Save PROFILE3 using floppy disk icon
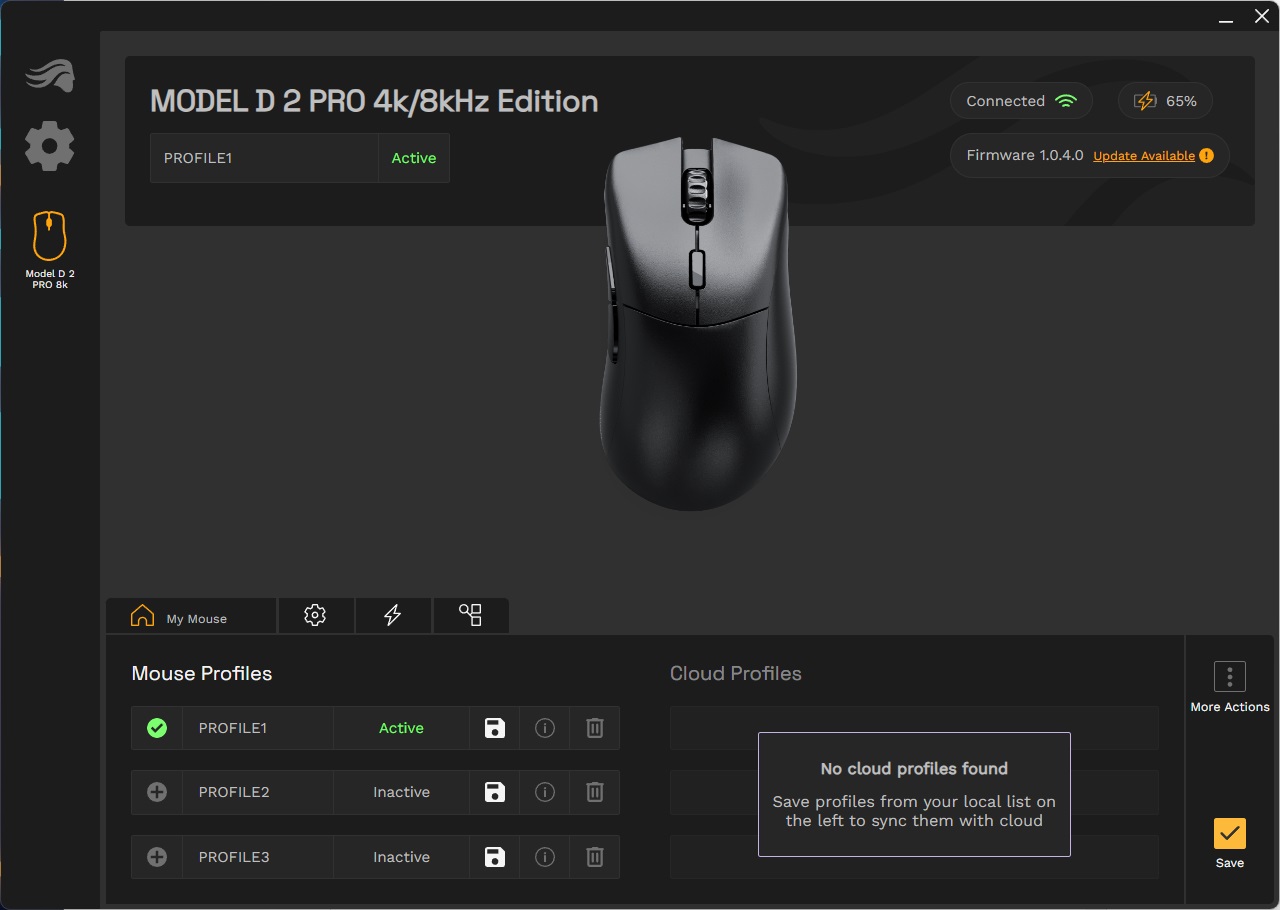This screenshot has height=910, width=1280. pos(495,857)
